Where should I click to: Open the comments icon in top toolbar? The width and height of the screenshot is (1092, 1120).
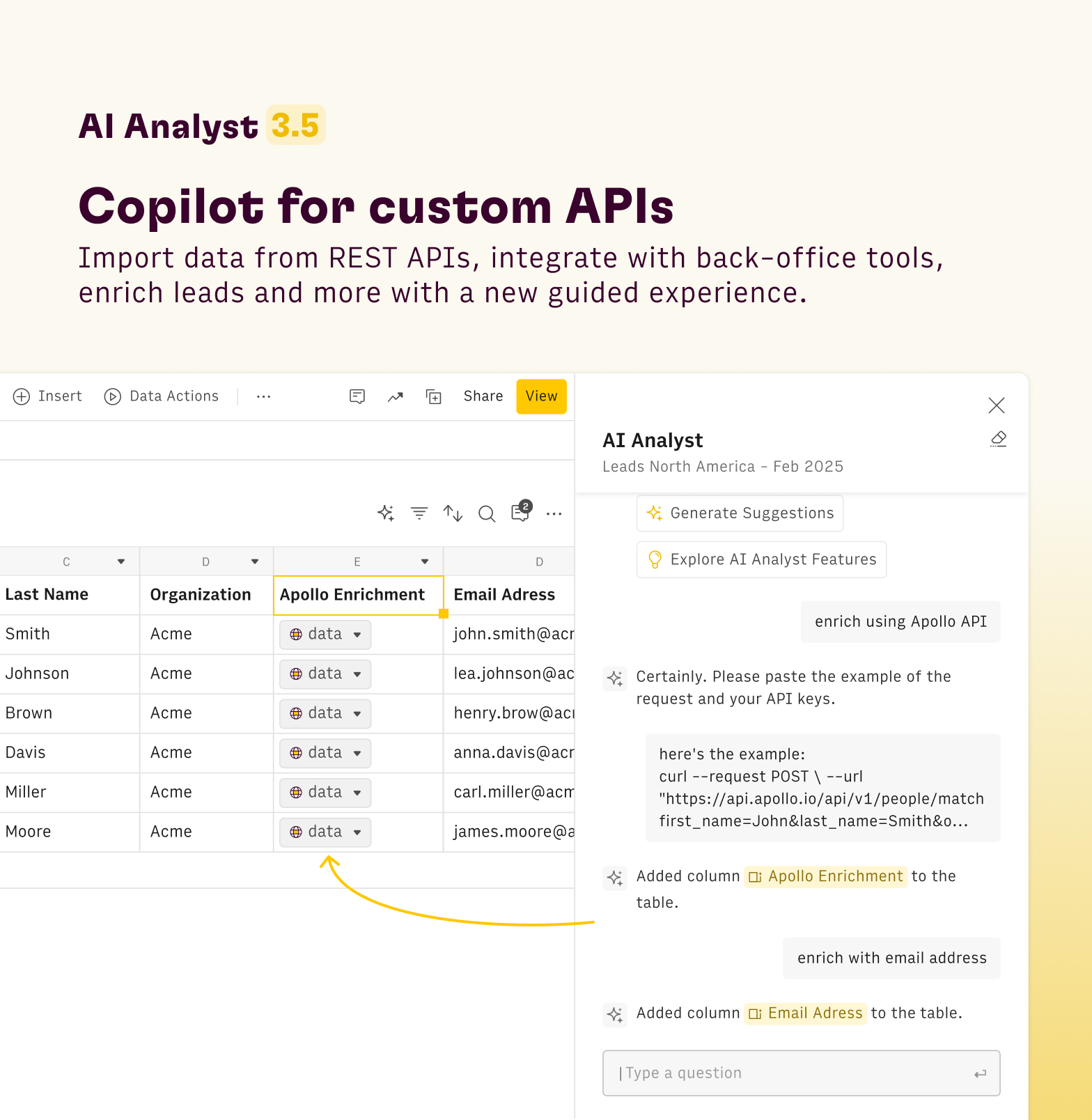(x=357, y=396)
